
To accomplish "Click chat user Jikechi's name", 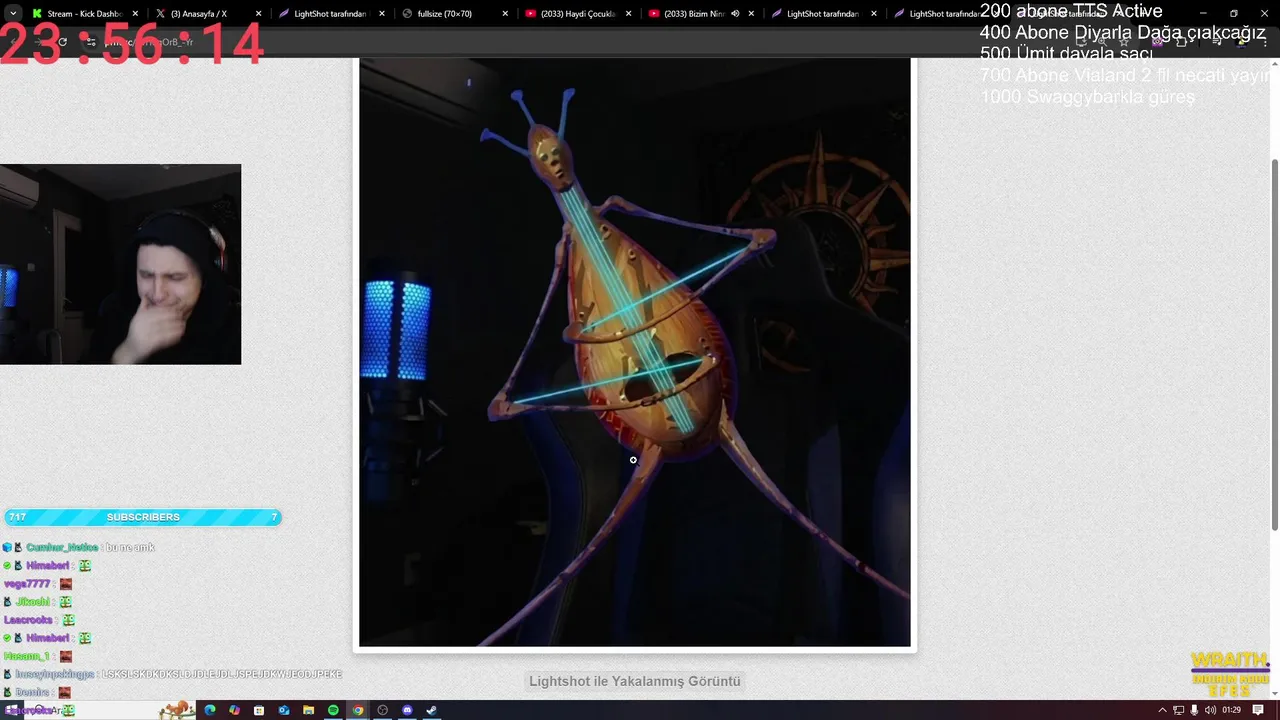I will click(33, 602).
